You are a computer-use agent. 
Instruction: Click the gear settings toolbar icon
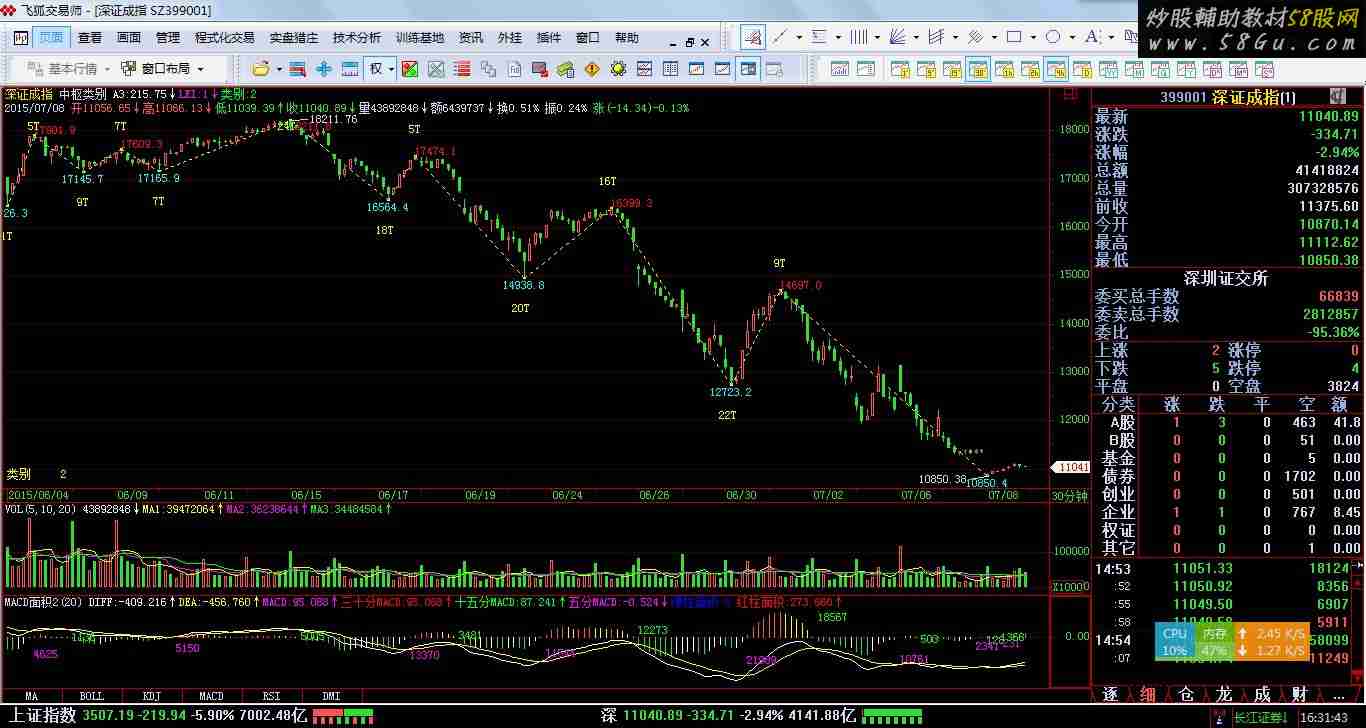tap(617, 69)
